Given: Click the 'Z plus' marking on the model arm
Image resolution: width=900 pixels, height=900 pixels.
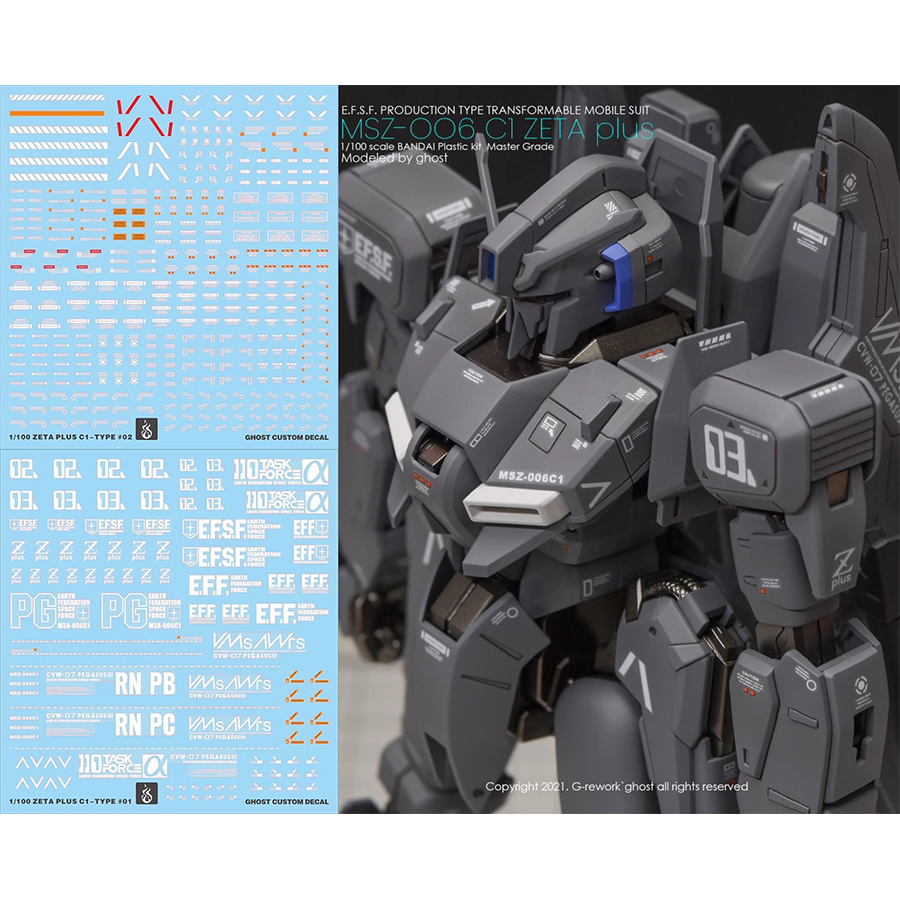Looking at the screenshot, I should [x=843, y=569].
